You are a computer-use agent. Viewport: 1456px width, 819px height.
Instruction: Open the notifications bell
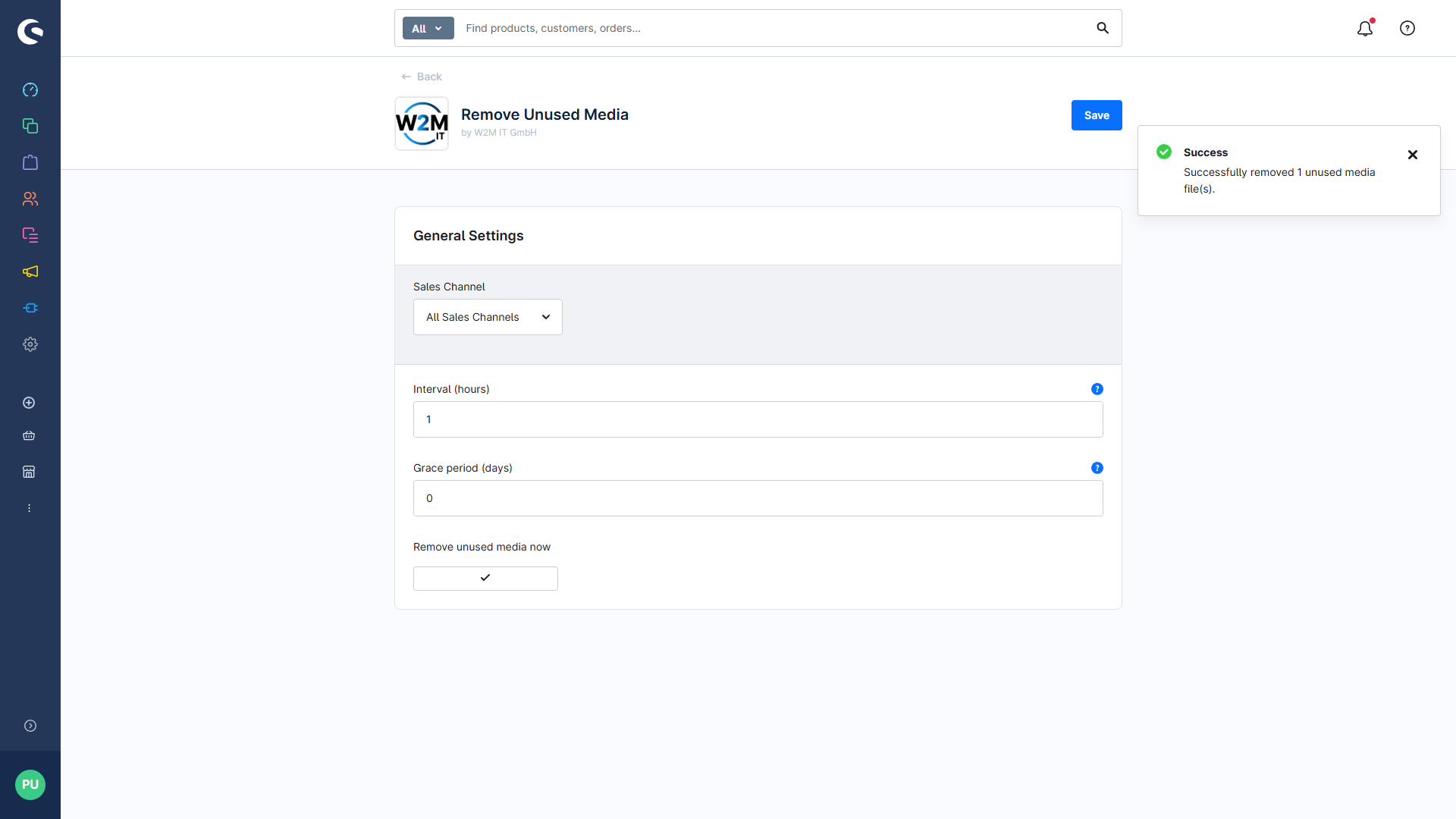[x=1365, y=28]
